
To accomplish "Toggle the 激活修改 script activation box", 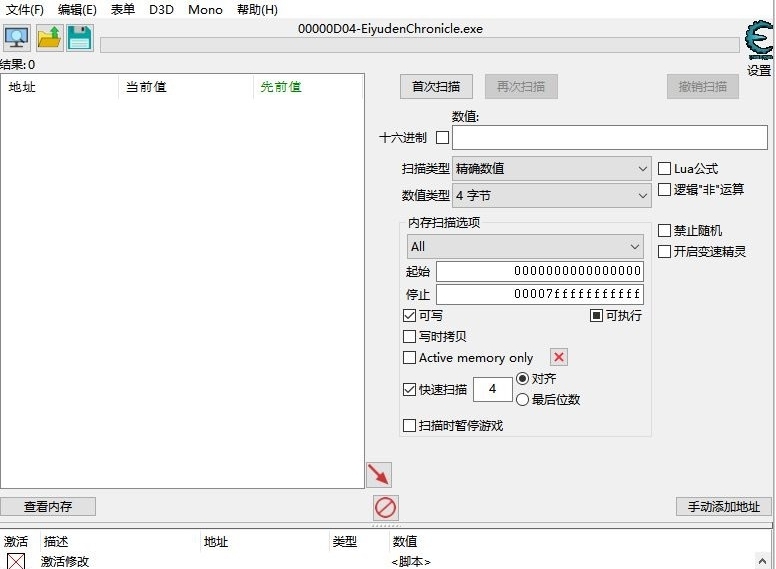I will [16, 562].
